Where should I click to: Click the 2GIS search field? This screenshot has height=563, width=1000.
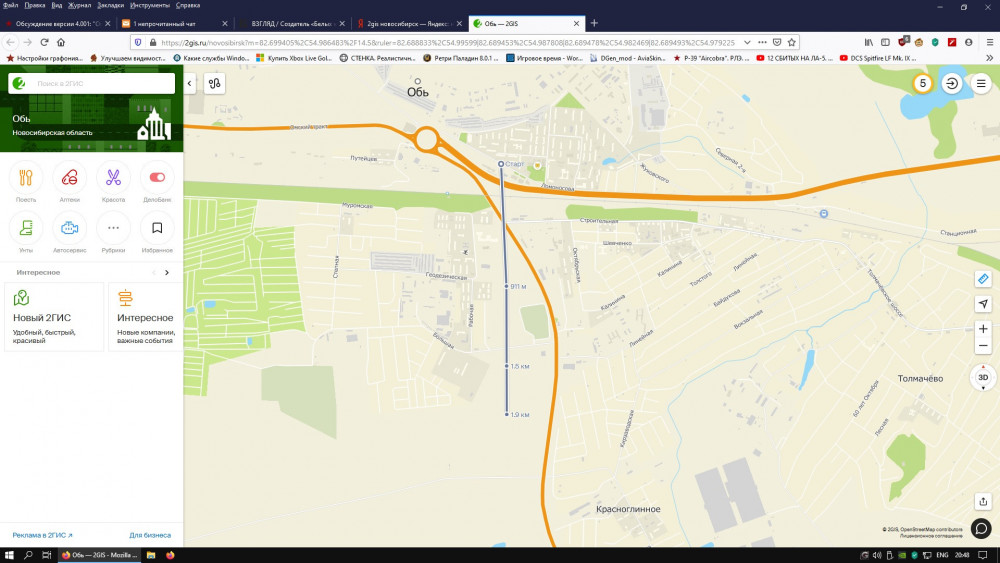pyautogui.click(x=91, y=84)
